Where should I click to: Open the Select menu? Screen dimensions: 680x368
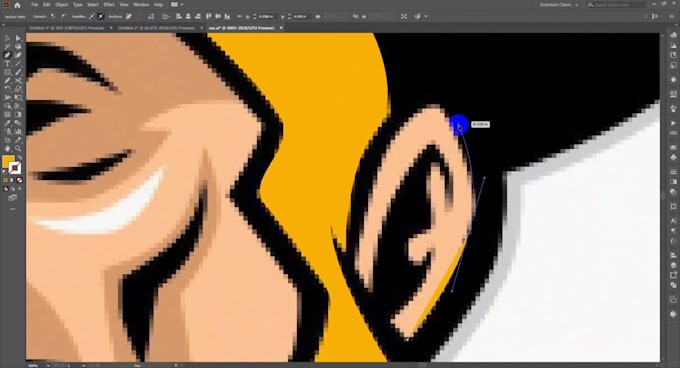[93, 4]
